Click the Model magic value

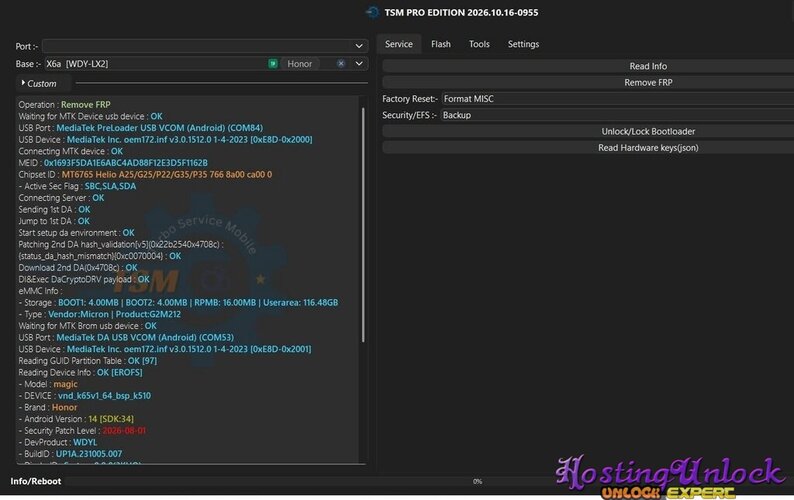coord(65,384)
